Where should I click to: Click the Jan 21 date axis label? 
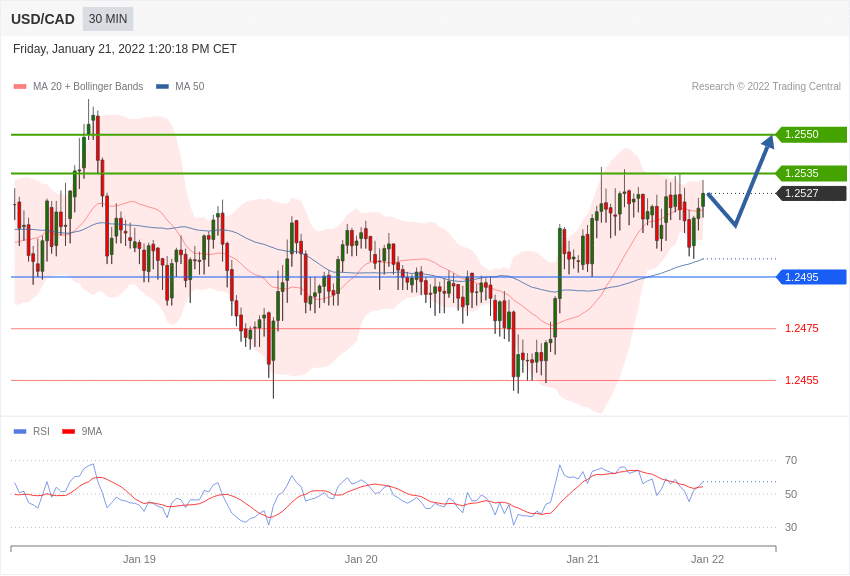(583, 559)
